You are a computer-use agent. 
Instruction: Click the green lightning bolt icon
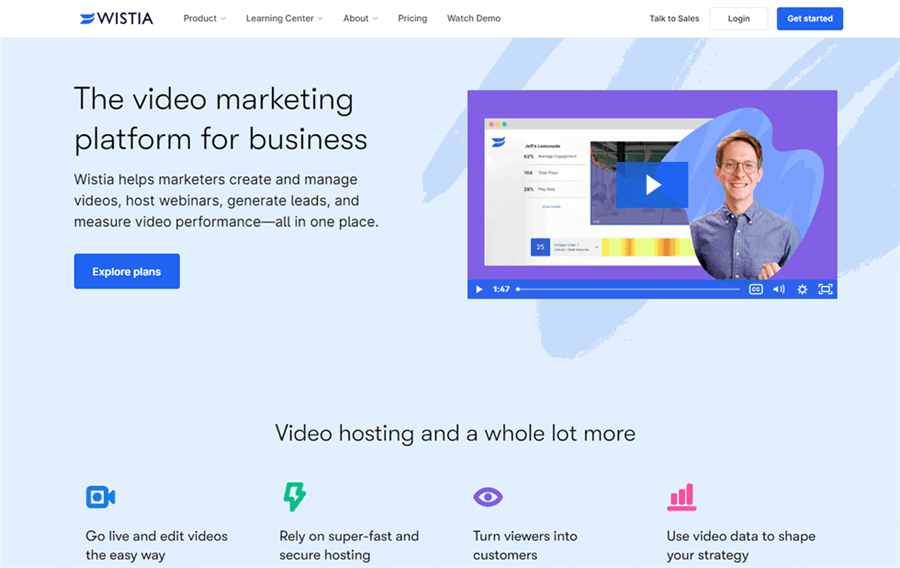point(294,496)
